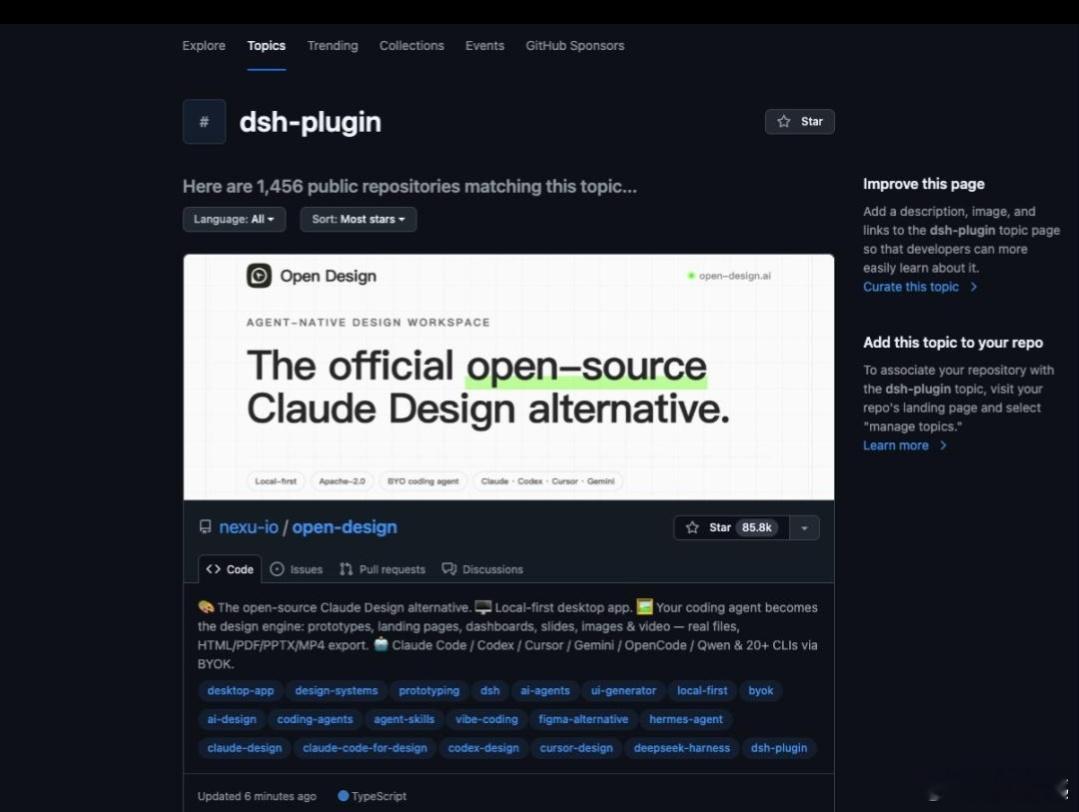Viewport: 1079px width, 812px height.
Task: Select the Code tab of open-design
Action: (x=230, y=569)
